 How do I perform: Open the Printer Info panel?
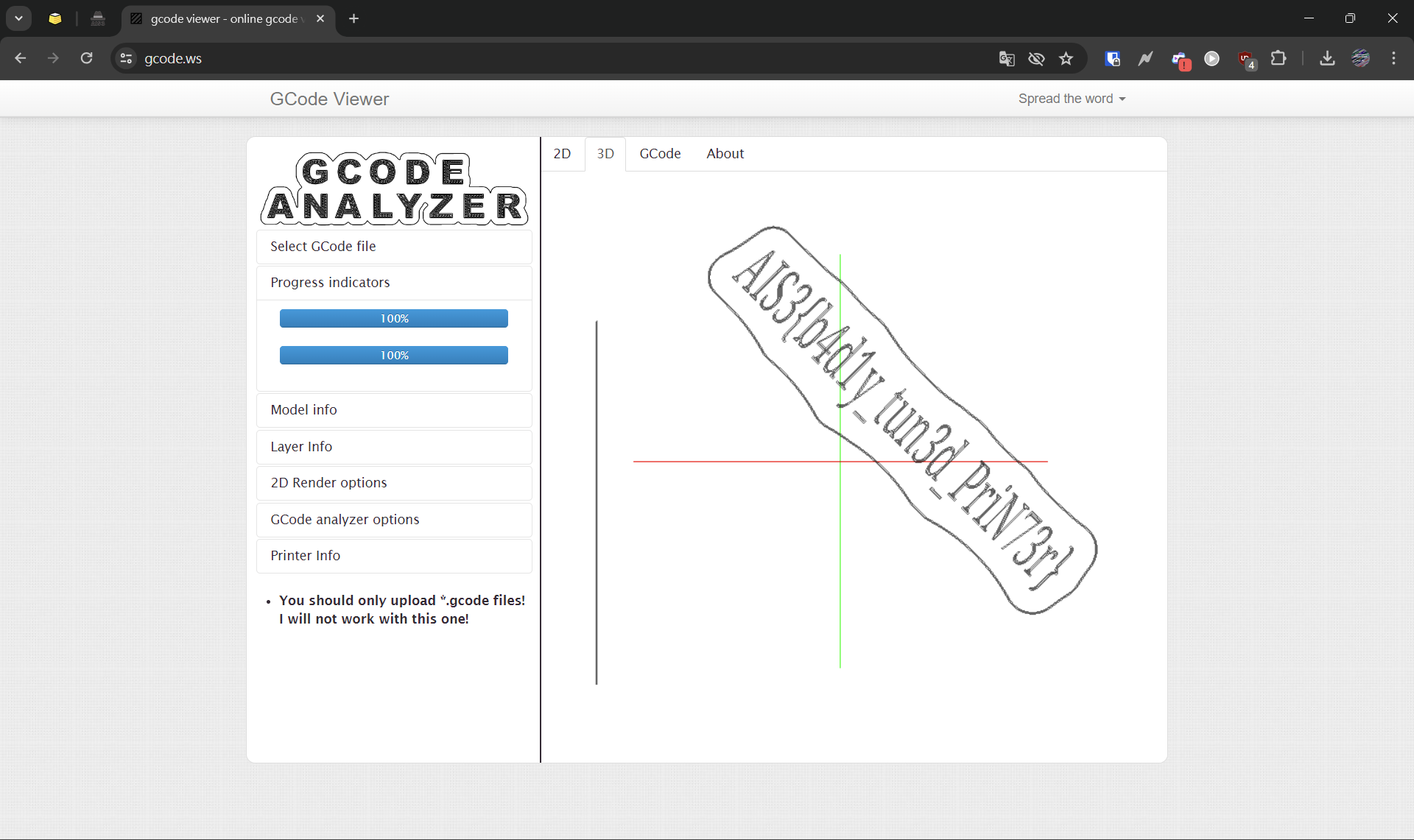[x=393, y=555]
